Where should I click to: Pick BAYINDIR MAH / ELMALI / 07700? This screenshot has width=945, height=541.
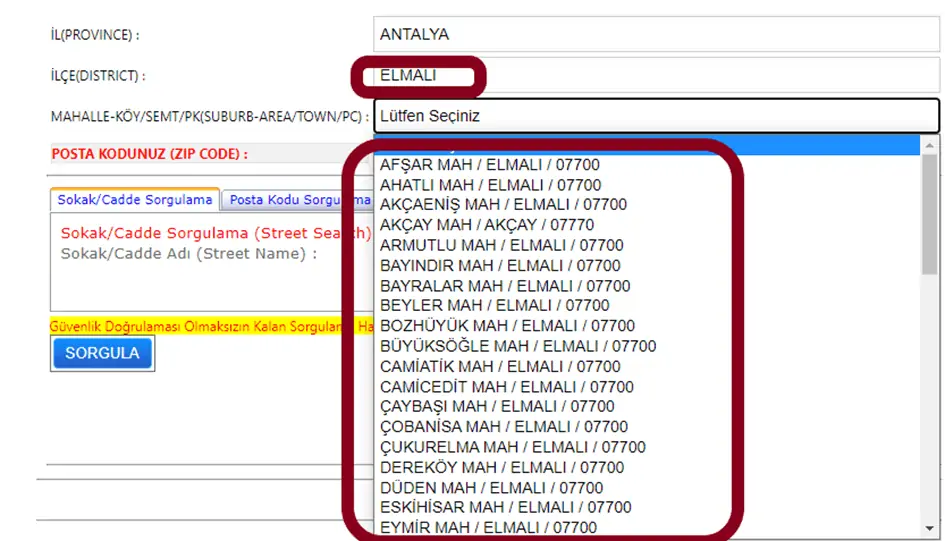coord(500,265)
